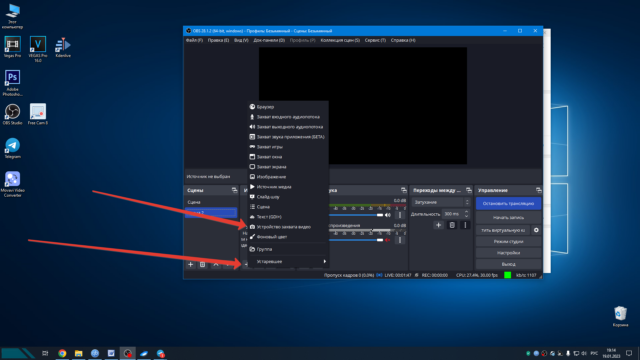The width and height of the screenshot is (640, 360).
Task: Open the Recycle Bin on desktop
Action: [620, 316]
